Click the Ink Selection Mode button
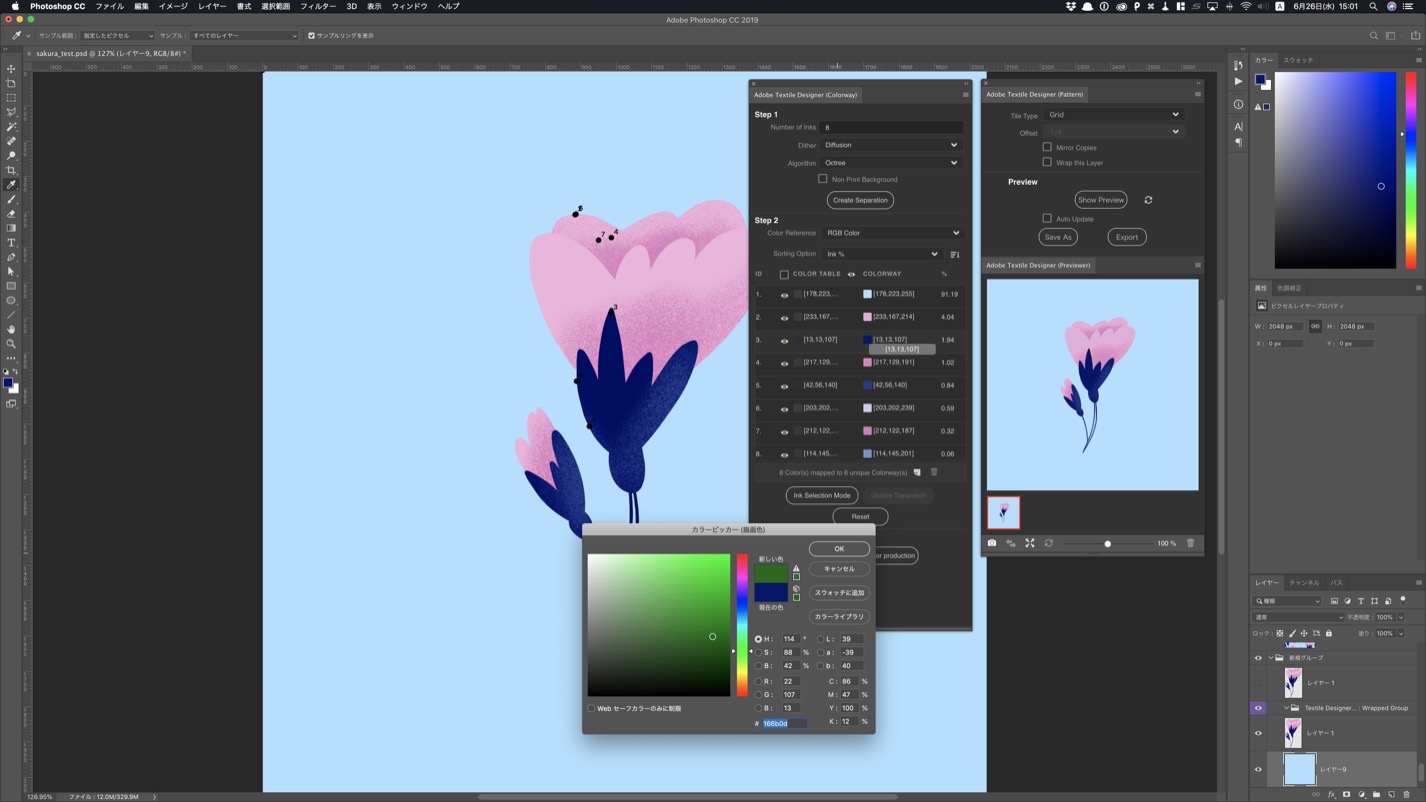The height and width of the screenshot is (802, 1426). coord(821,495)
